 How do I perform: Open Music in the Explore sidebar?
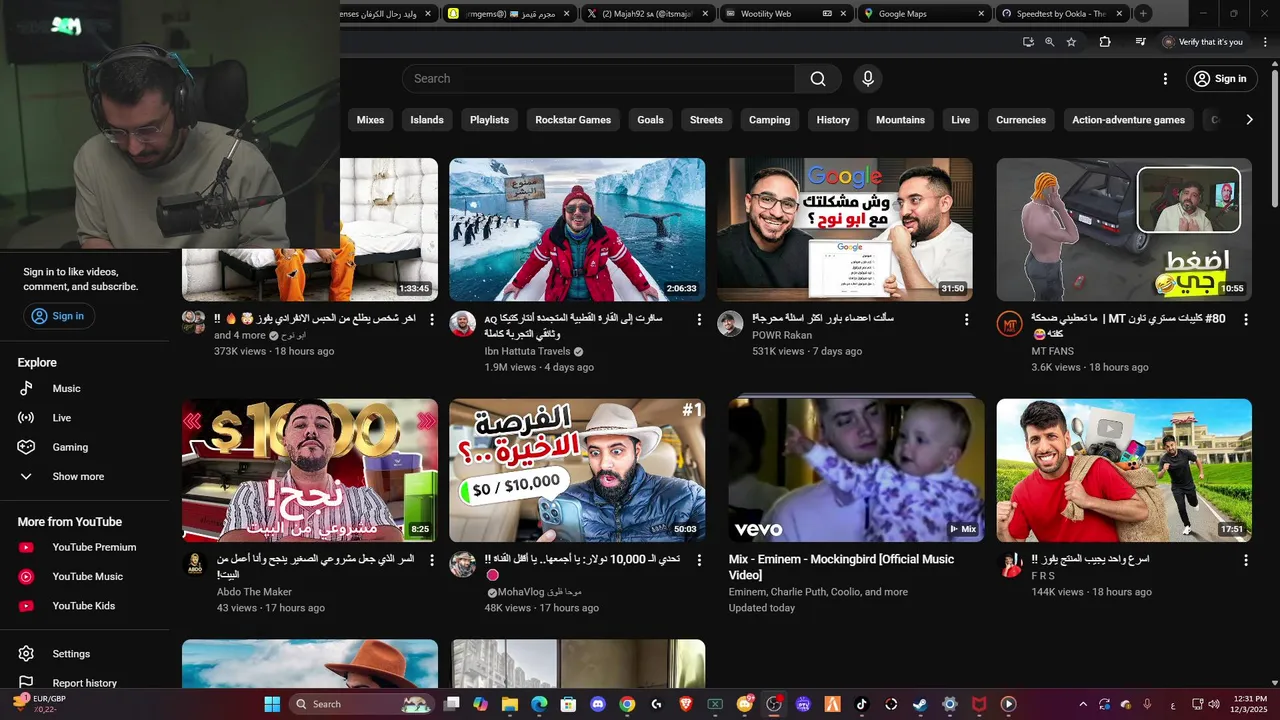point(66,389)
